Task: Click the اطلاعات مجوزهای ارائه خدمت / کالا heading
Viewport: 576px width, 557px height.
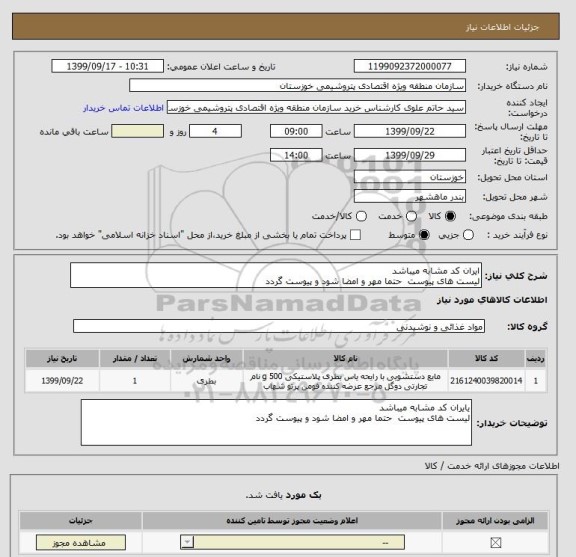Action: click(x=492, y=466)
